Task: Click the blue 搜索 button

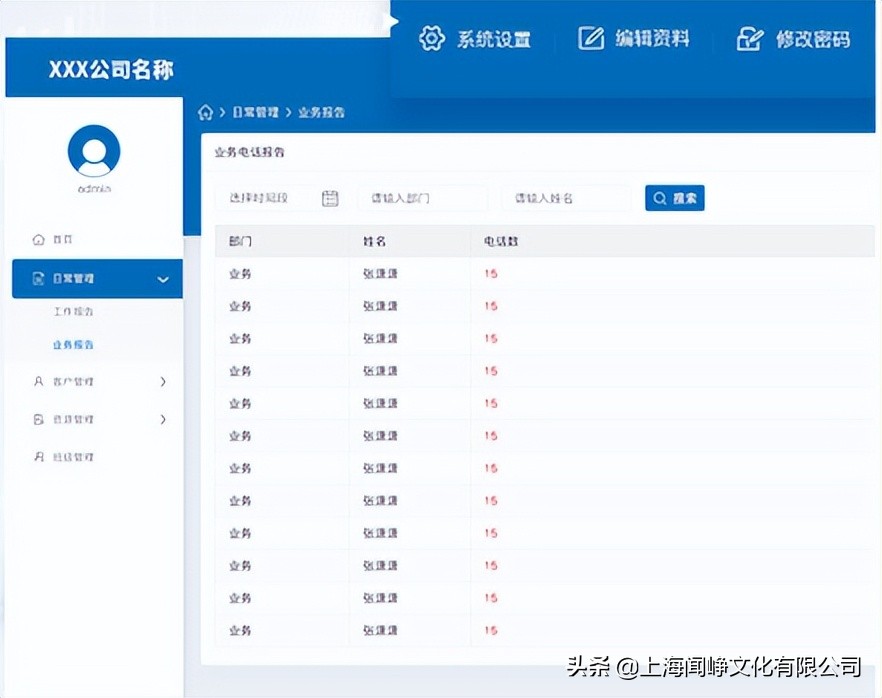Action: (x=674, y=198)
